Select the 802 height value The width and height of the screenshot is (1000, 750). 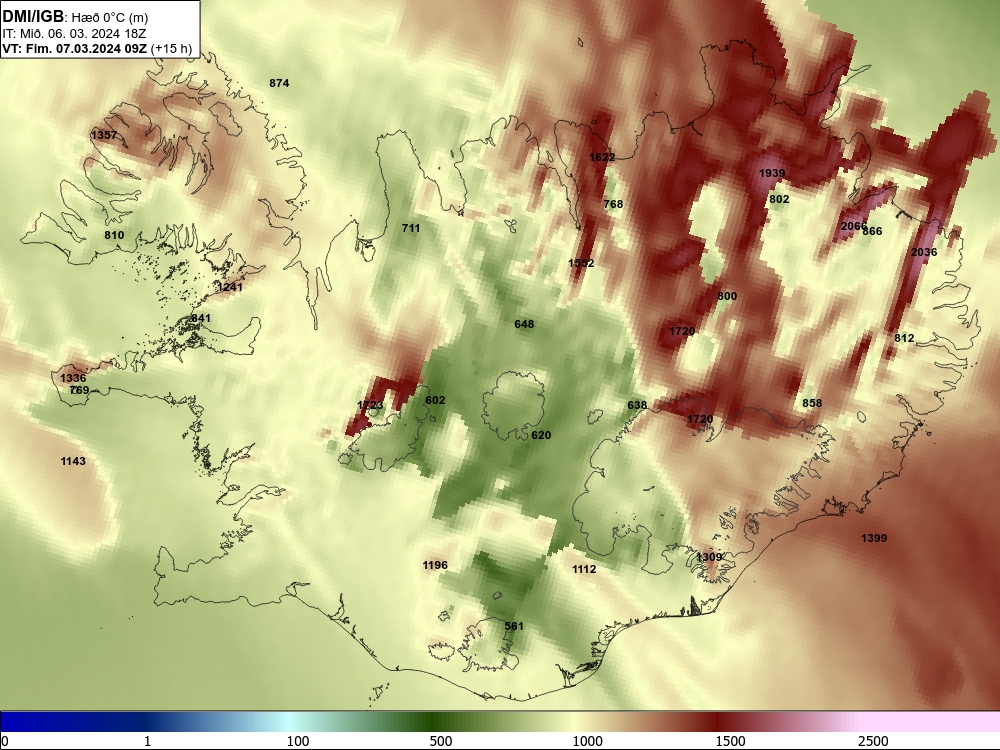click(779, 199)
